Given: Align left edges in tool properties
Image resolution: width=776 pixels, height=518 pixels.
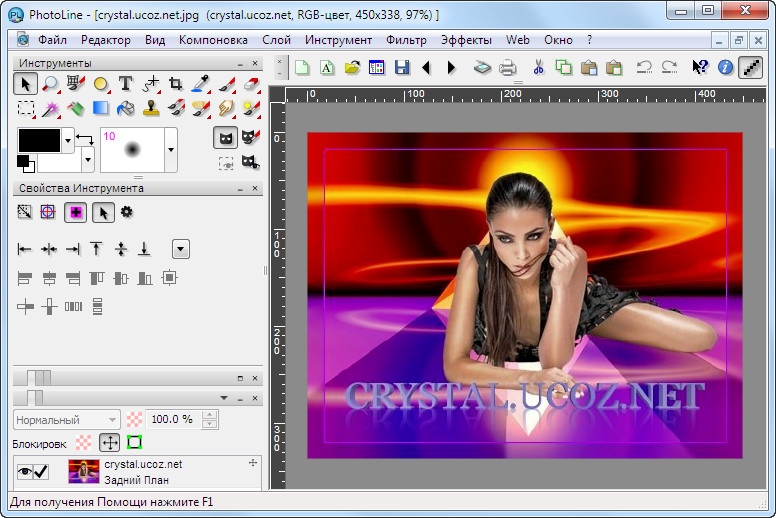Looking at the screenshot, I should [24, 249].
